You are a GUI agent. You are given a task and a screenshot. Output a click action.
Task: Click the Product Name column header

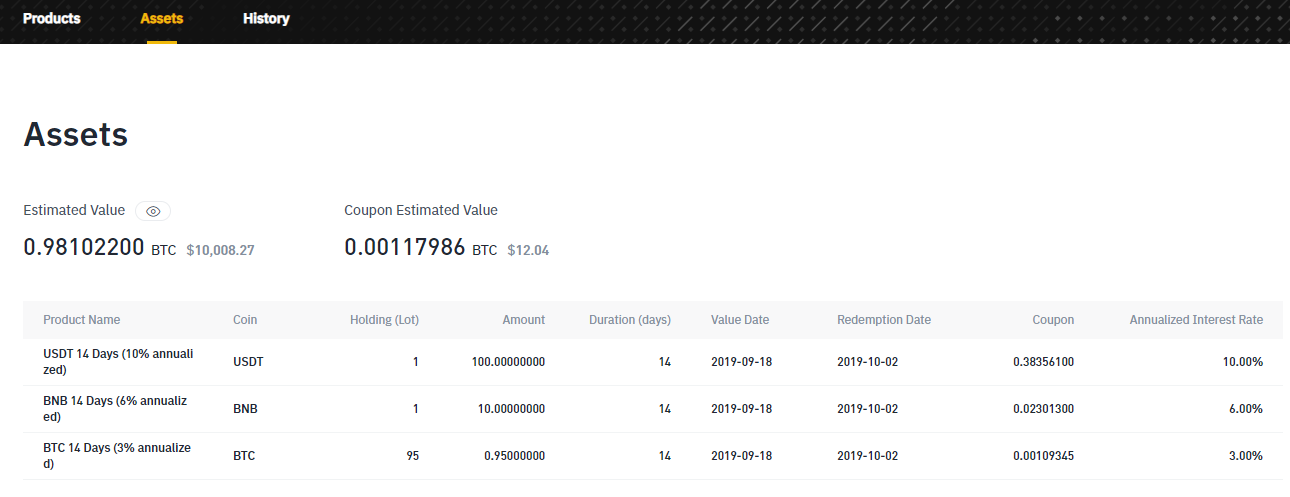click(81, 320)
